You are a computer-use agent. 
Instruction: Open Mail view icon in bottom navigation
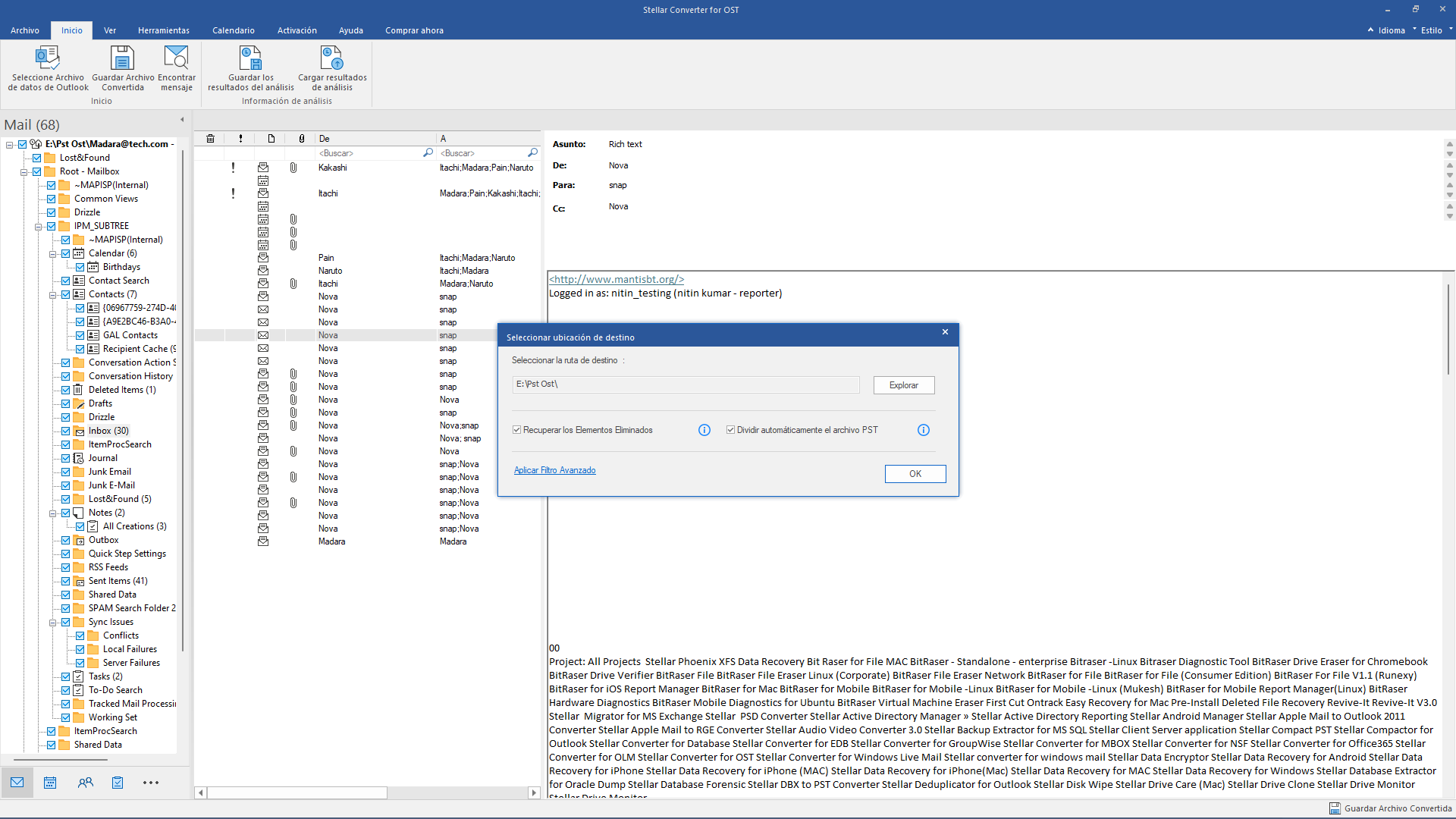17,783
